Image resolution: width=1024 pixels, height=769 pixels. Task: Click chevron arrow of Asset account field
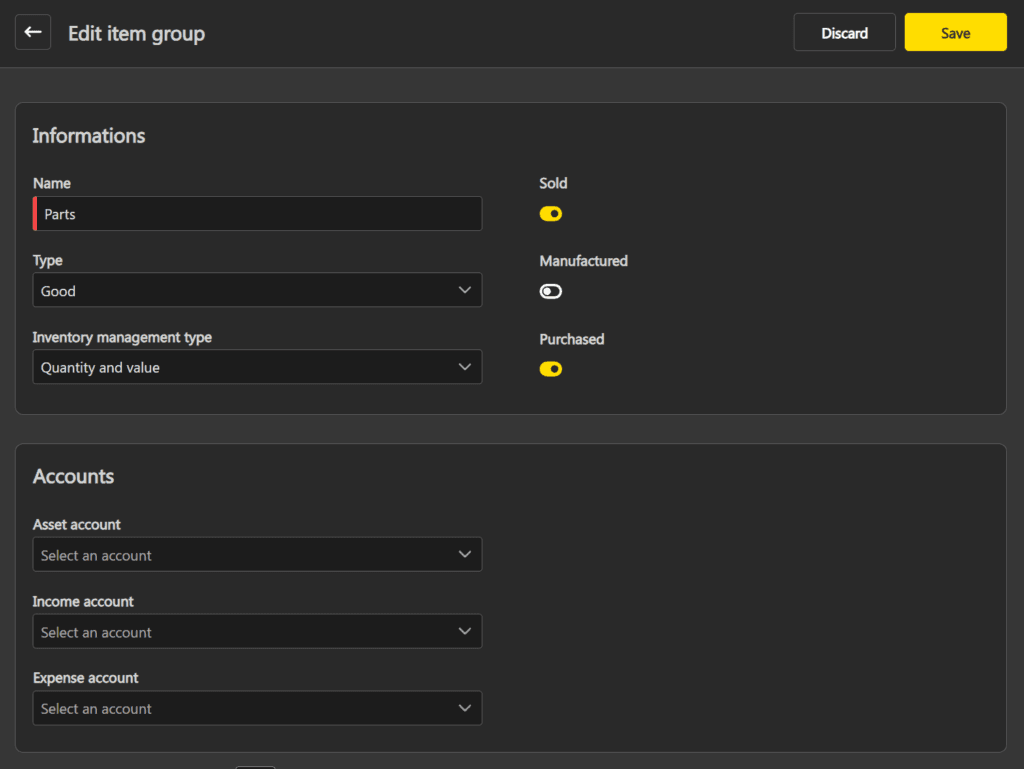pyautogui.click(x=464, y=554)
